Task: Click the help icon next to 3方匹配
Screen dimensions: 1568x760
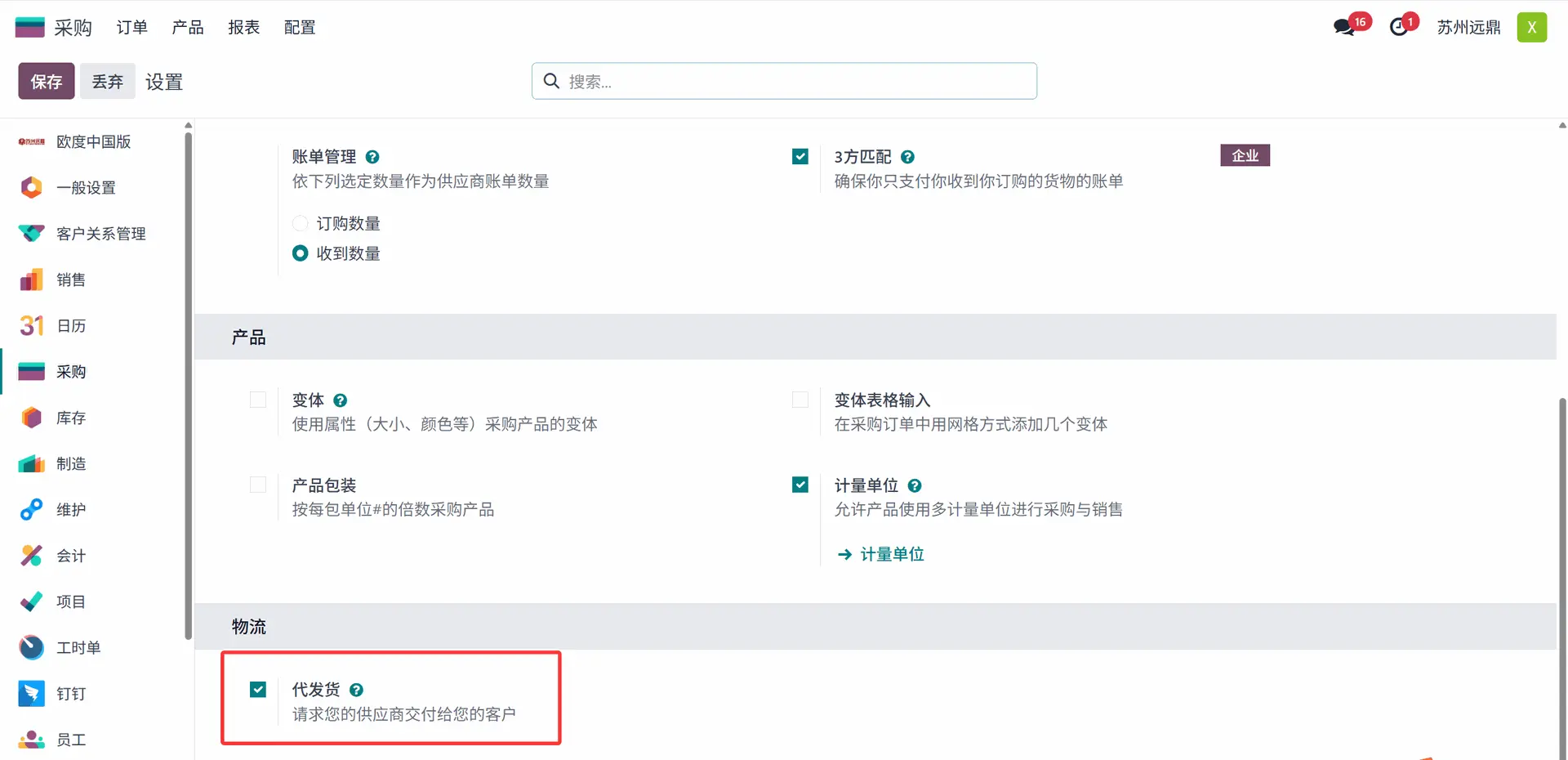Action: click(x=907, y=157)
